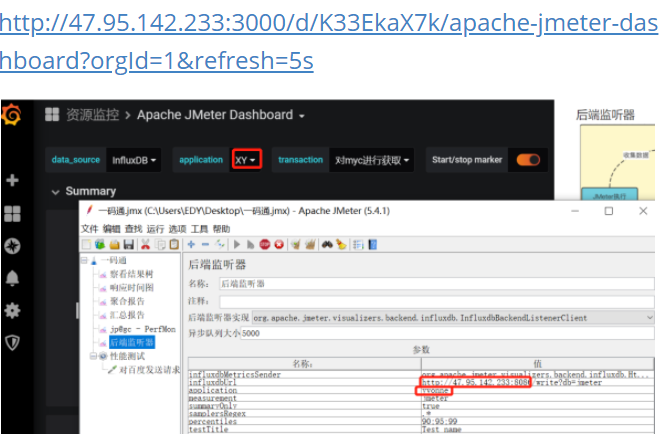Screen dimensions: 664x440
Task: Click 异步队列大小 field showing 5000
Action: pyautogui.click(x=448, y=333)
